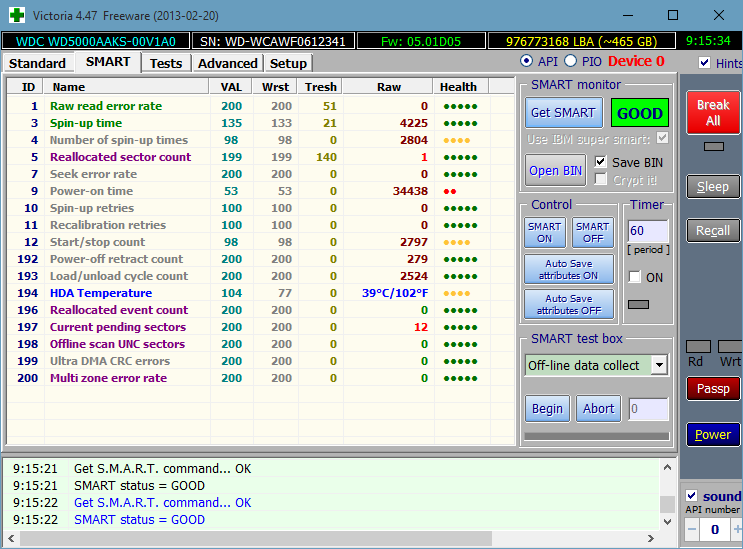Click the SMART test box number field

pyautogui.click(x=648, y=409)
